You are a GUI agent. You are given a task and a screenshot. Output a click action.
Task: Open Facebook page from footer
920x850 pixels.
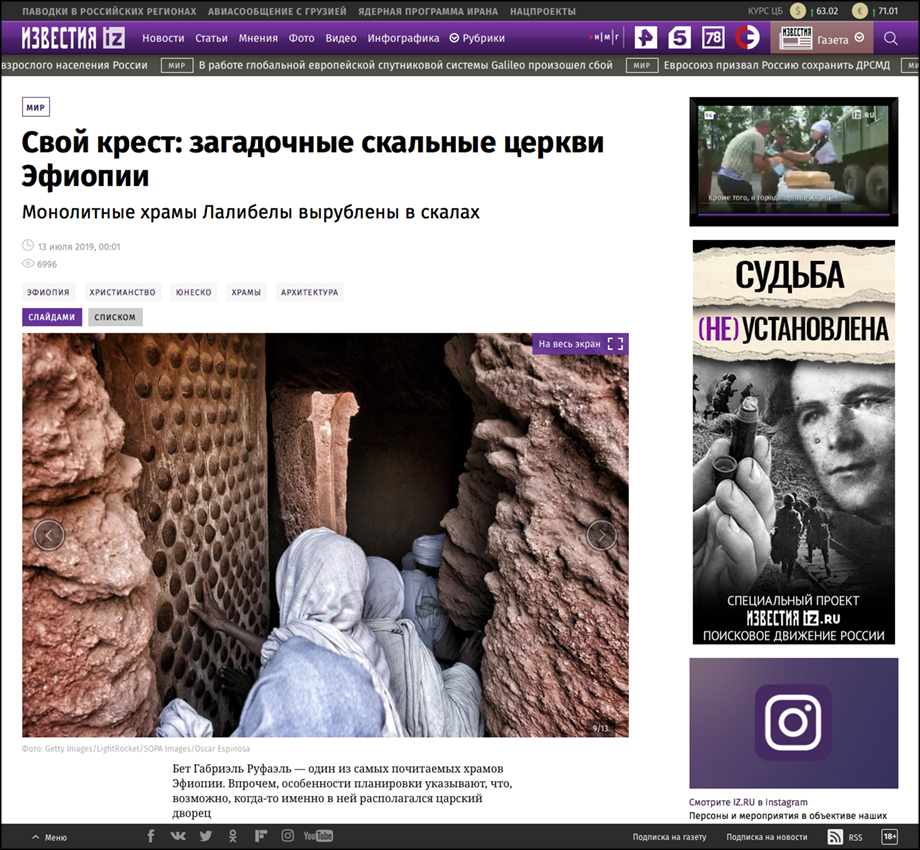(x=151, y=836)
